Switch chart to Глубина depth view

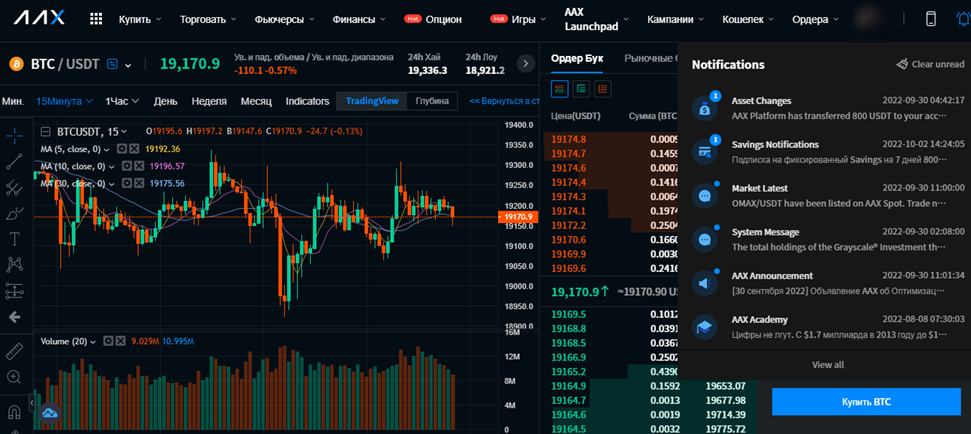pos(432,101)
